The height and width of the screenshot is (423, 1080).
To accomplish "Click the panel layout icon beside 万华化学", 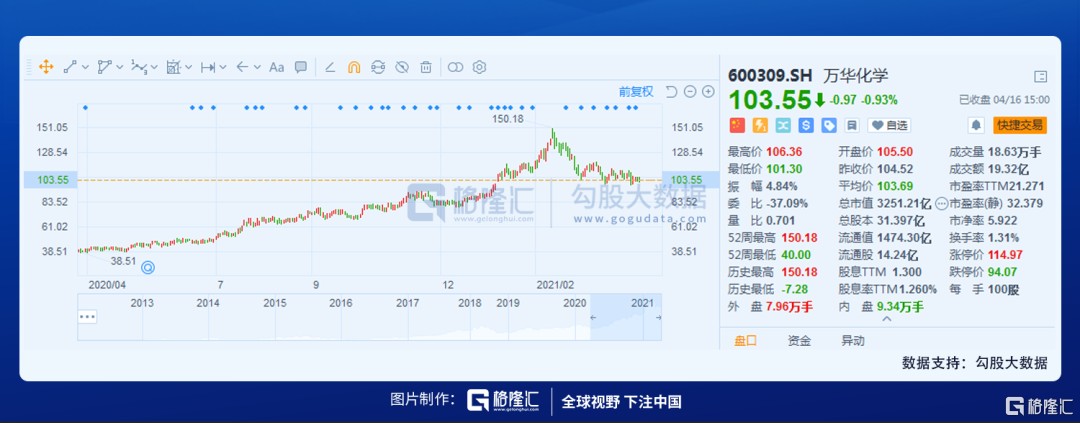I will coord(1040,76).
